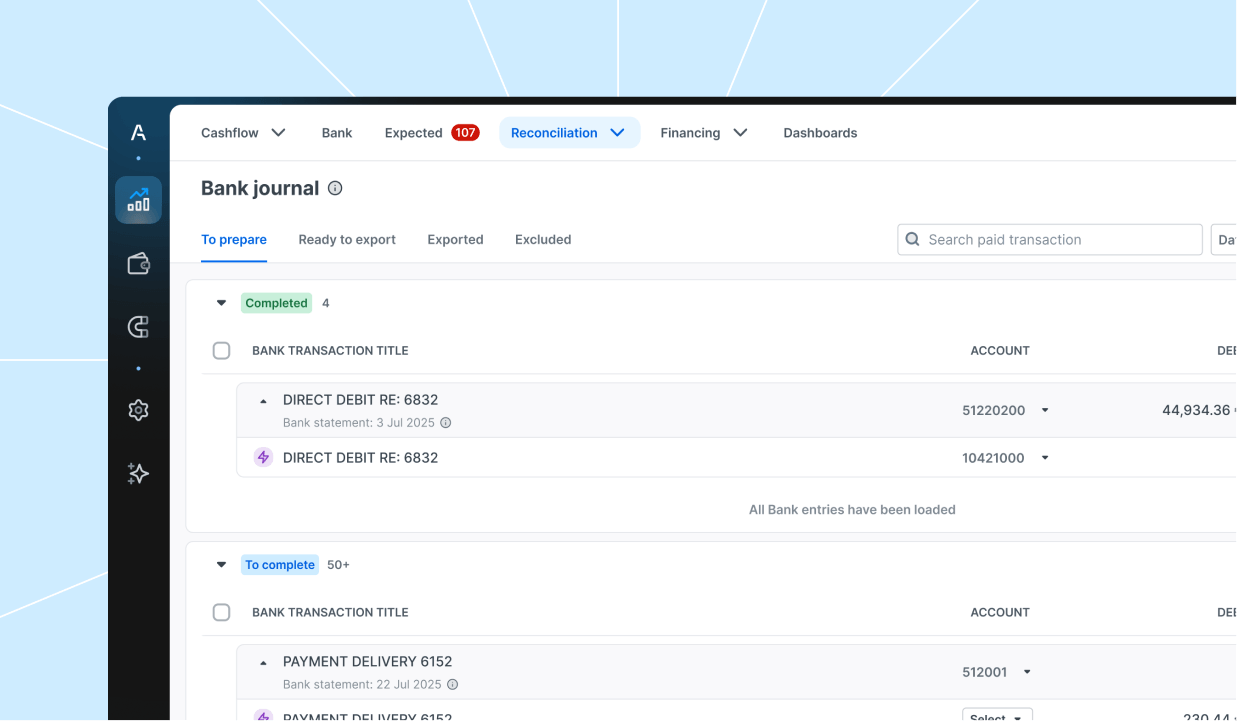Viewport: 1237px width, 721px height.
Task: Click the search magnifier icon
Action: pyautogui.click(x=912, y=239)
